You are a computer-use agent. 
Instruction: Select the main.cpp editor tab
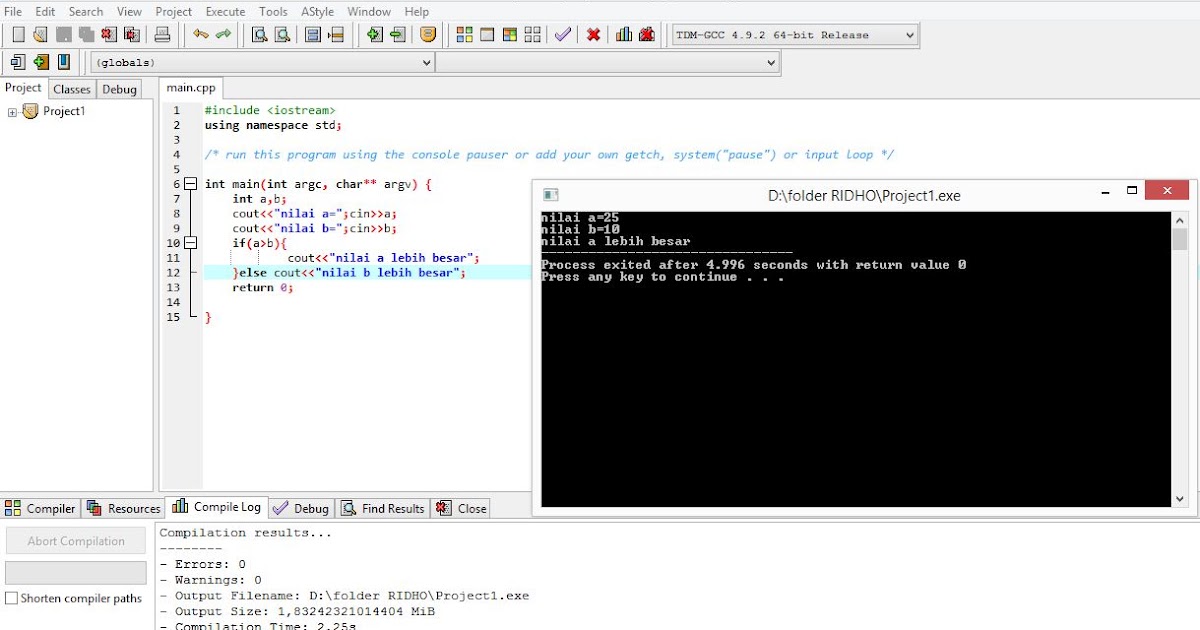[191, 88]
